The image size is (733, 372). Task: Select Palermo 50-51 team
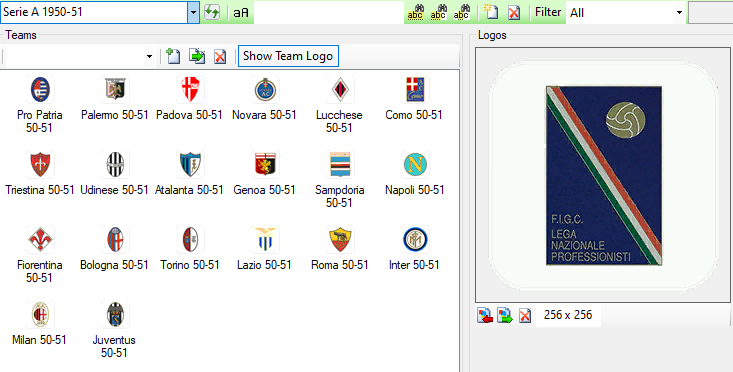click(115, 99)
